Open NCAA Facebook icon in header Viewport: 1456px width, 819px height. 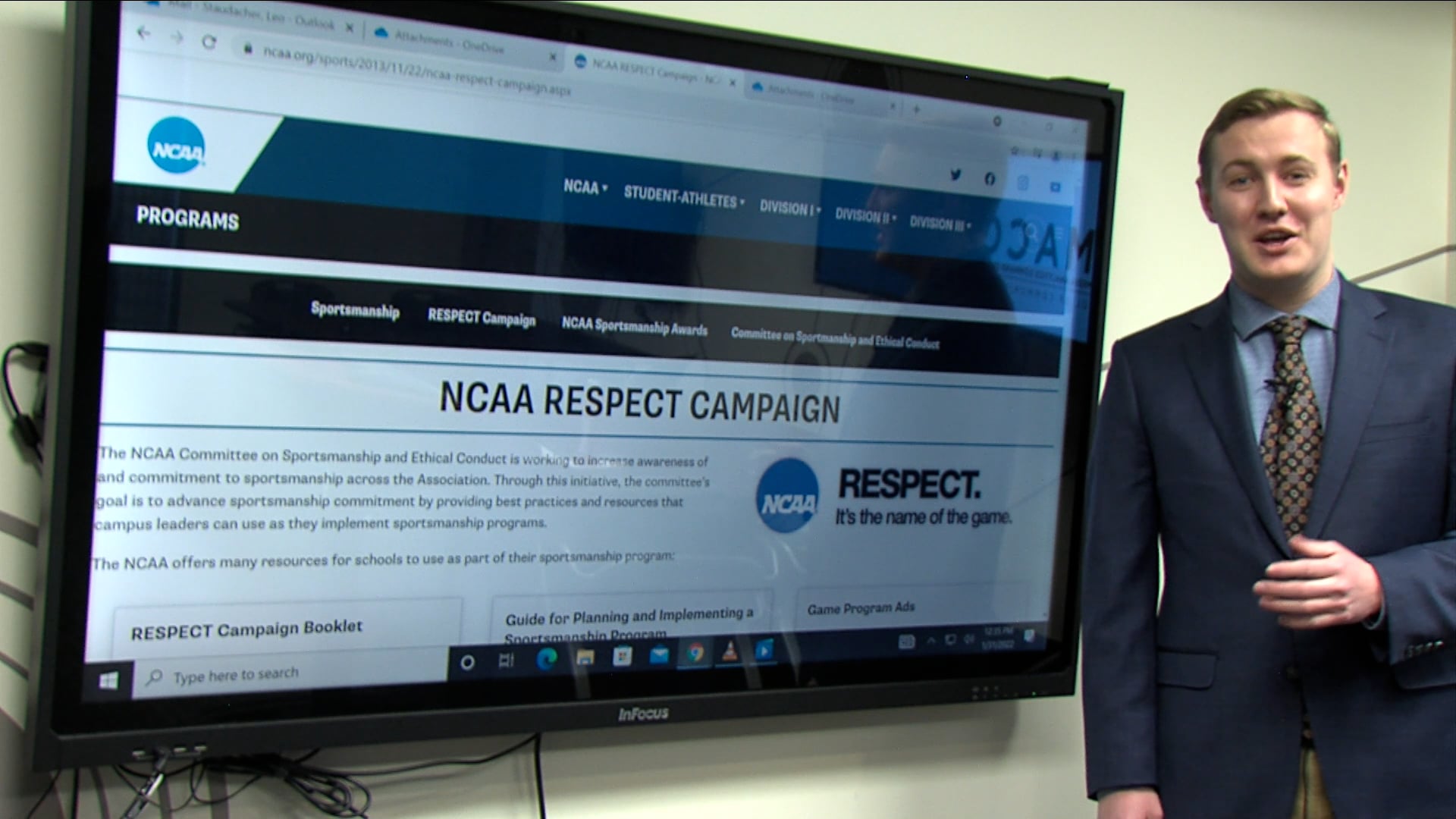tap(990, 179)
